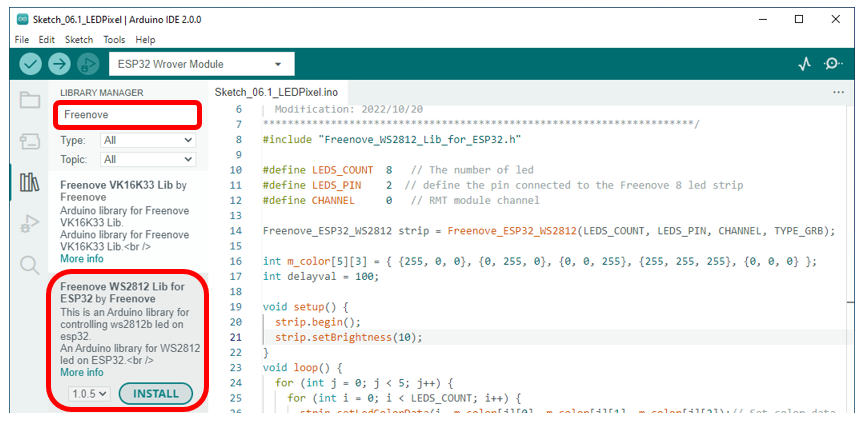
Task: Open the Debug sidebar icon
Action: tap(30, 224)
